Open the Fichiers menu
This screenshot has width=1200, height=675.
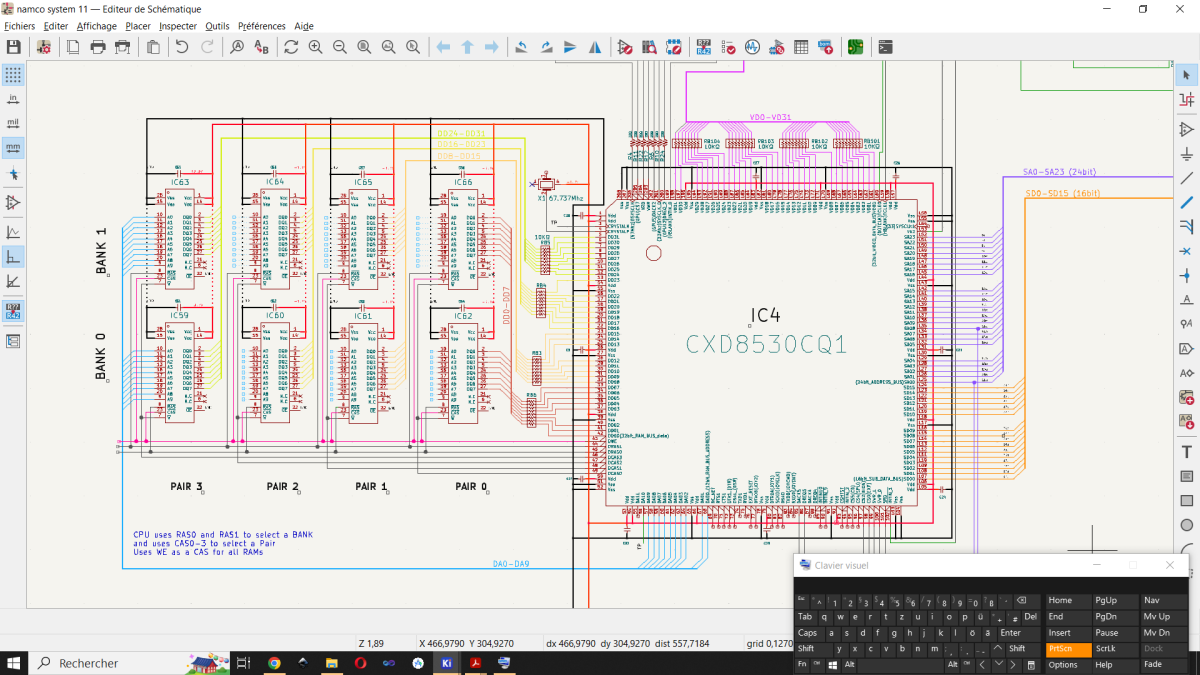click(20, 26)
